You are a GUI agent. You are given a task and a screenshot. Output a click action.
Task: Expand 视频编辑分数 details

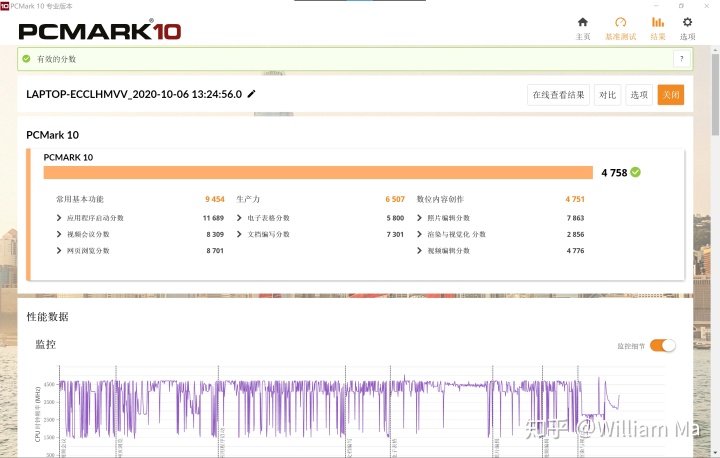point(420,250)
